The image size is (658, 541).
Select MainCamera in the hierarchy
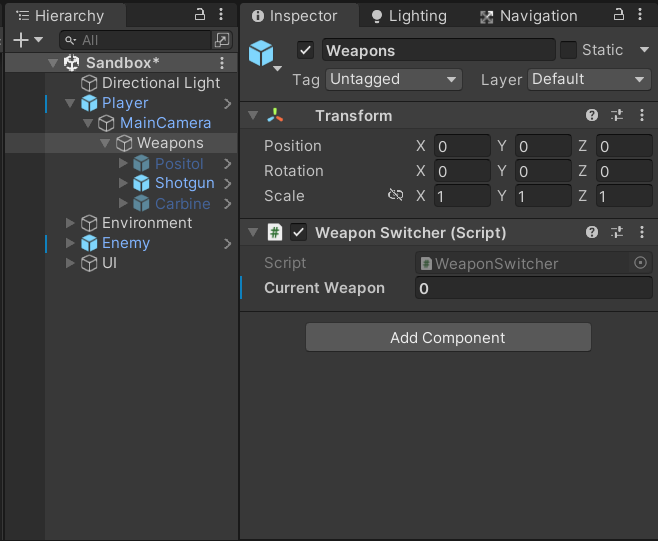click(165, 123)
